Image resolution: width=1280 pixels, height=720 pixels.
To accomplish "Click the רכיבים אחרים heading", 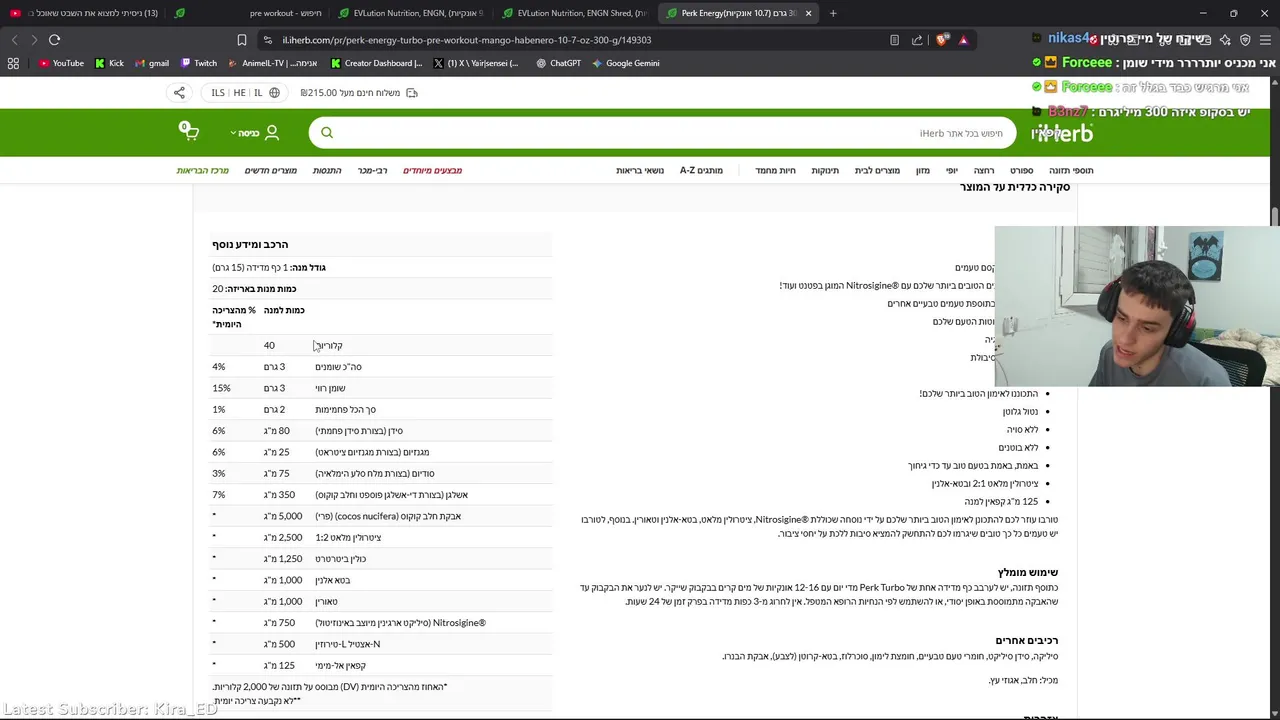I will [1026, 640].
